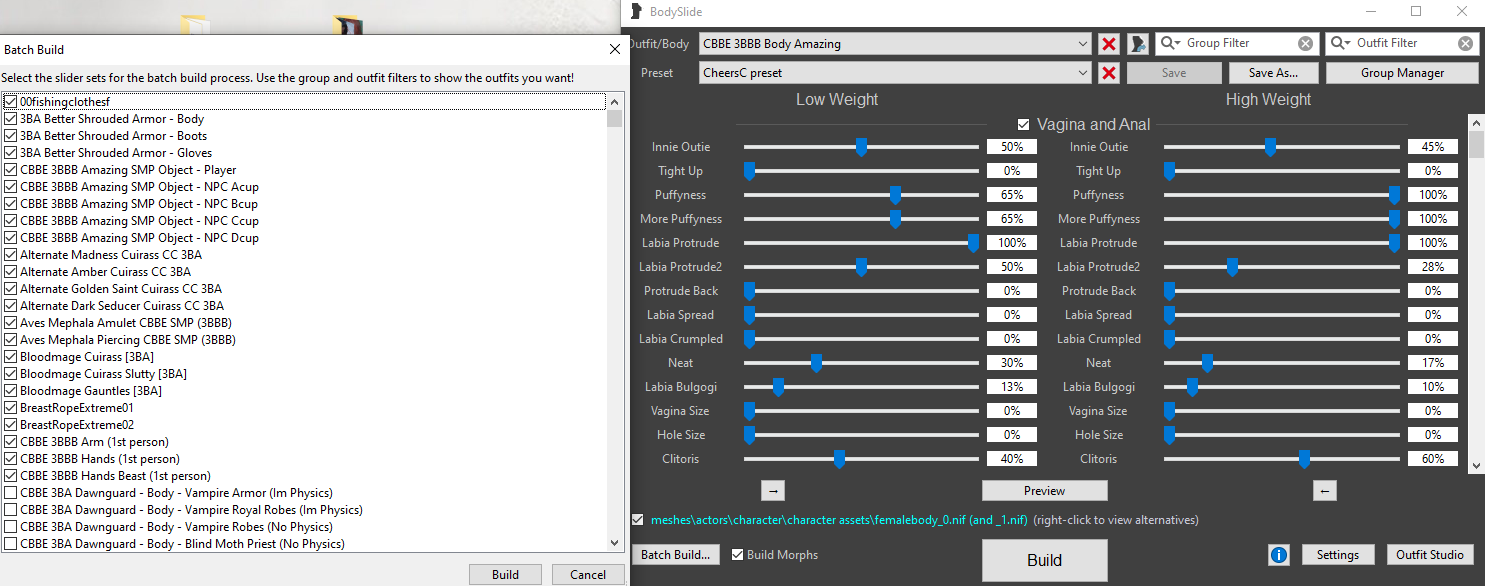The width and height of the screenshot is (1485, 586).
Task: Click the red X beside the Preset dropdown
Action: pos(1108,73)
